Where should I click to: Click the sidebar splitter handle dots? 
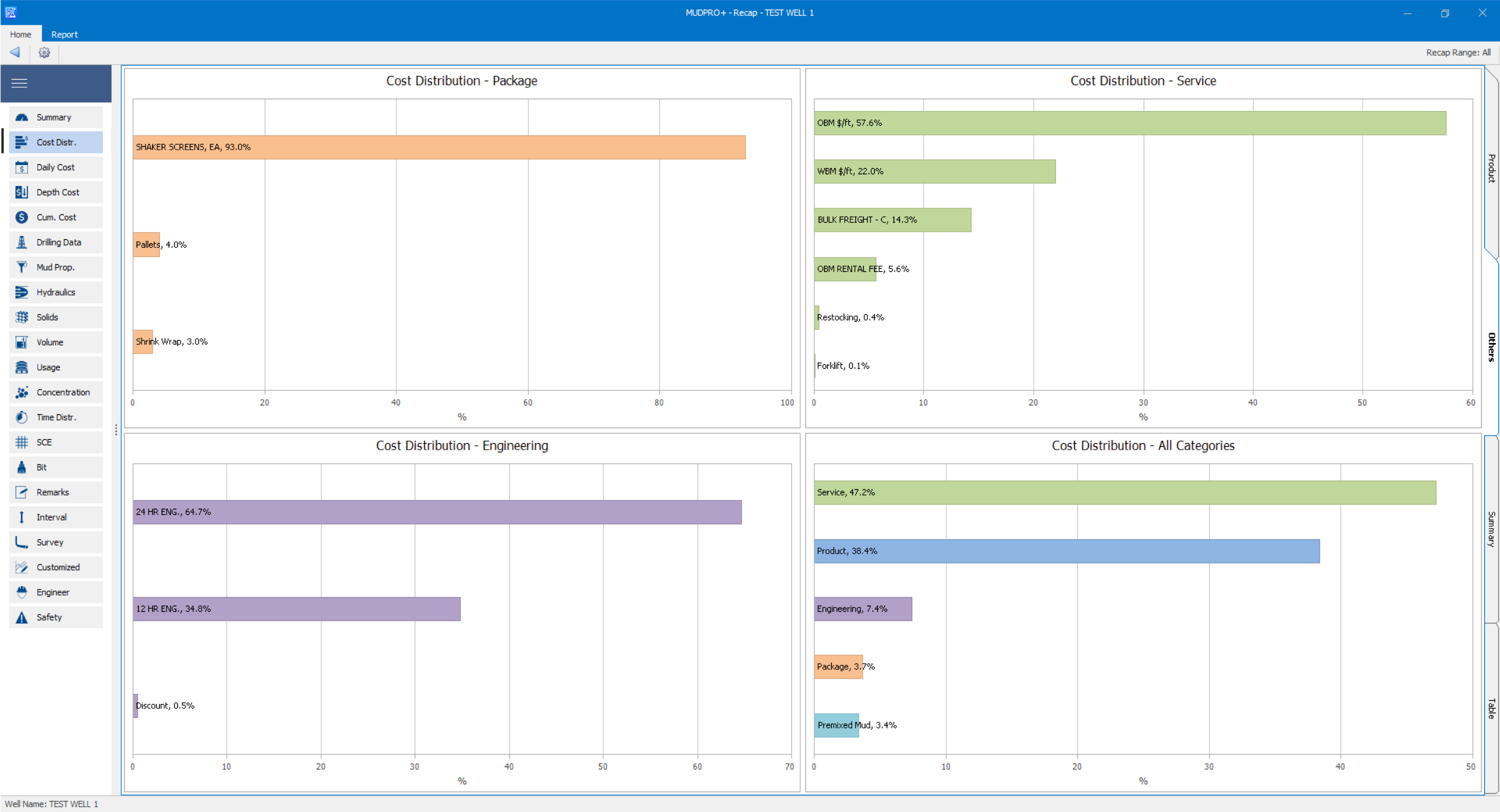[116, 430]
